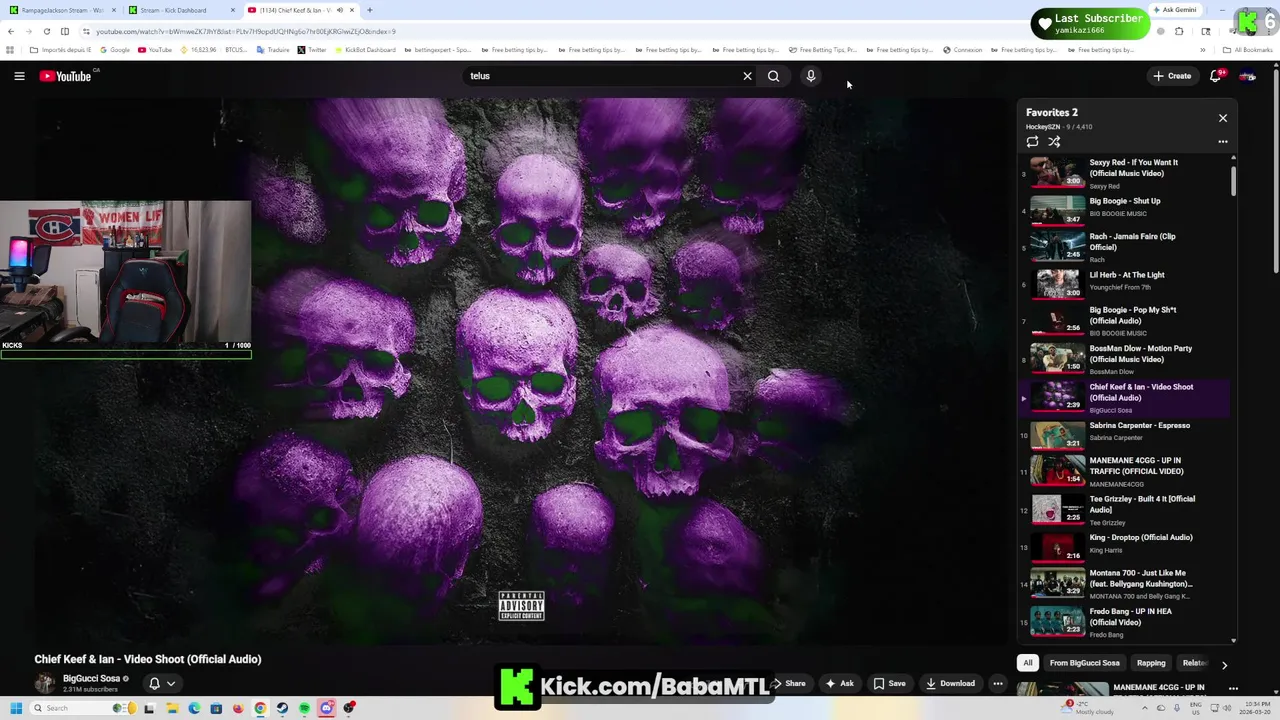
Task: Open the Traduire bookmark
Action: click(x=273, y=50)
